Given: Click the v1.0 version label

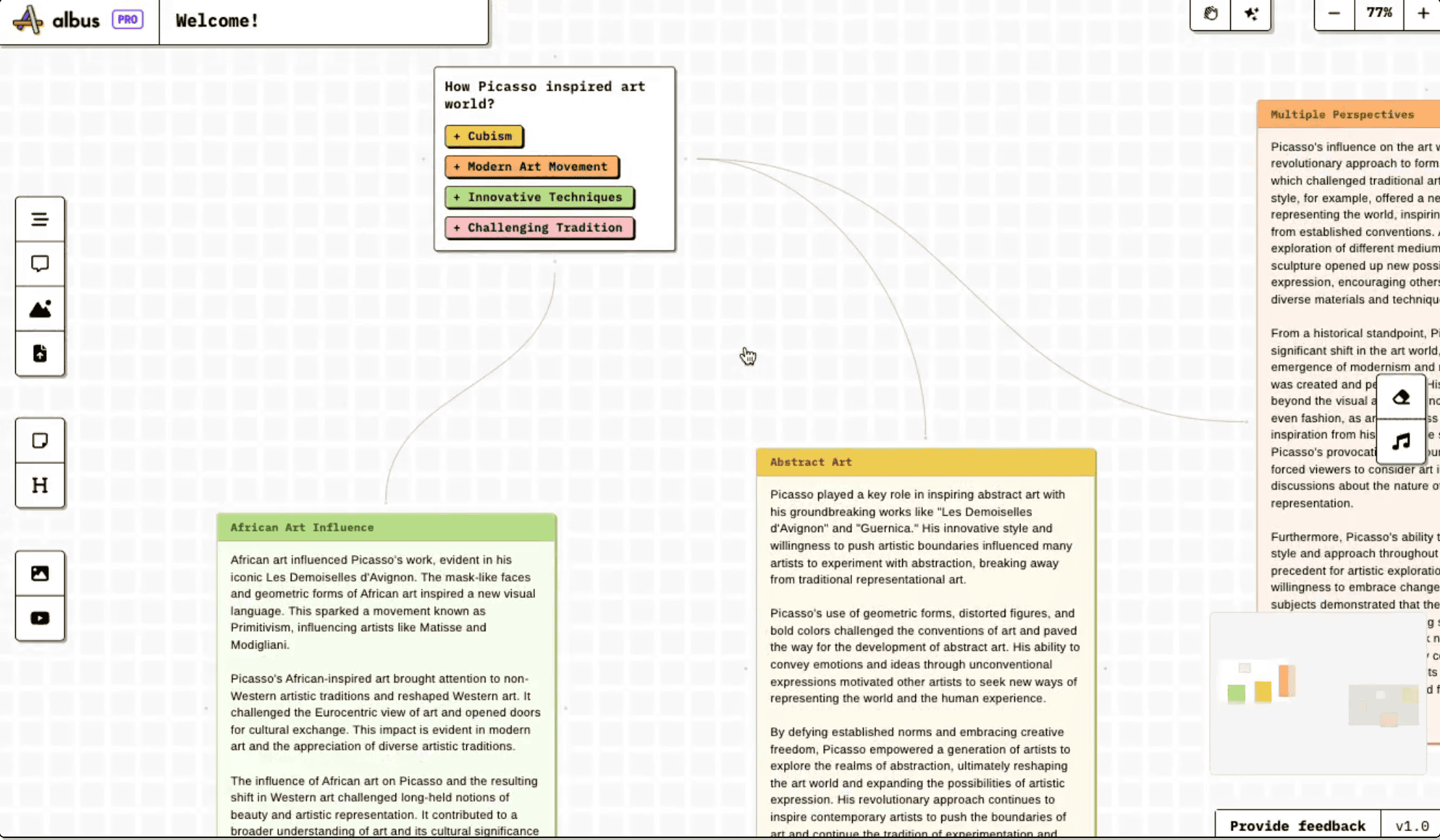Looking at the screenshot, I should click(1412, 826).
